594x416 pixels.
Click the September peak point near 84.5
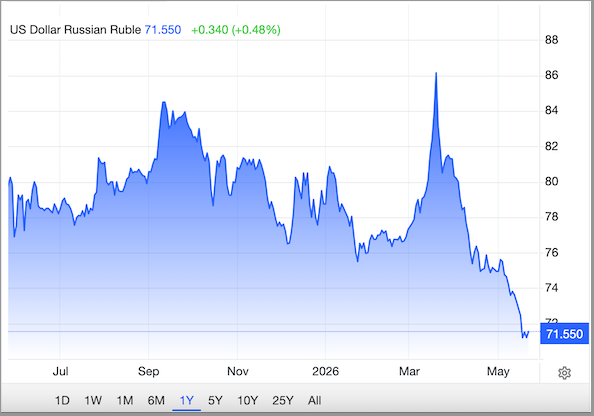click(x=164, y=102)
